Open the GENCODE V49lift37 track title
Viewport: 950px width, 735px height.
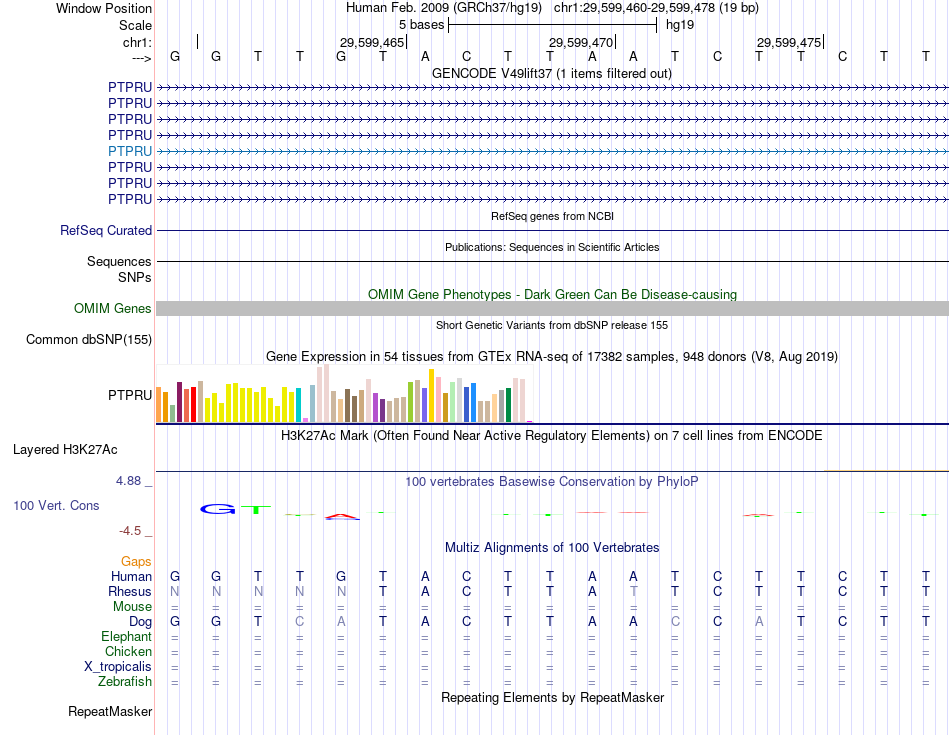[x=551, y=73]
